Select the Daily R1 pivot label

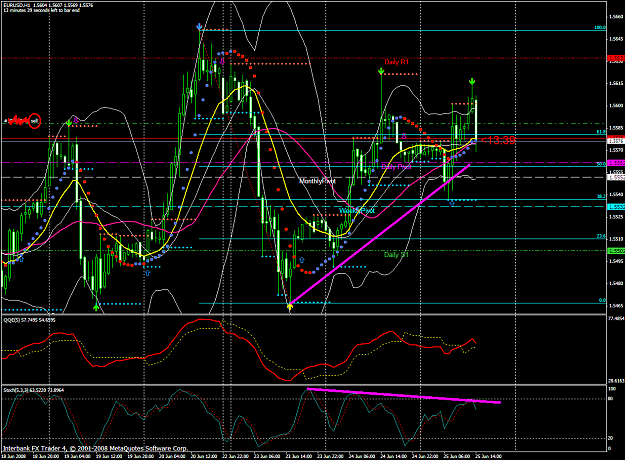coord(397,62)
